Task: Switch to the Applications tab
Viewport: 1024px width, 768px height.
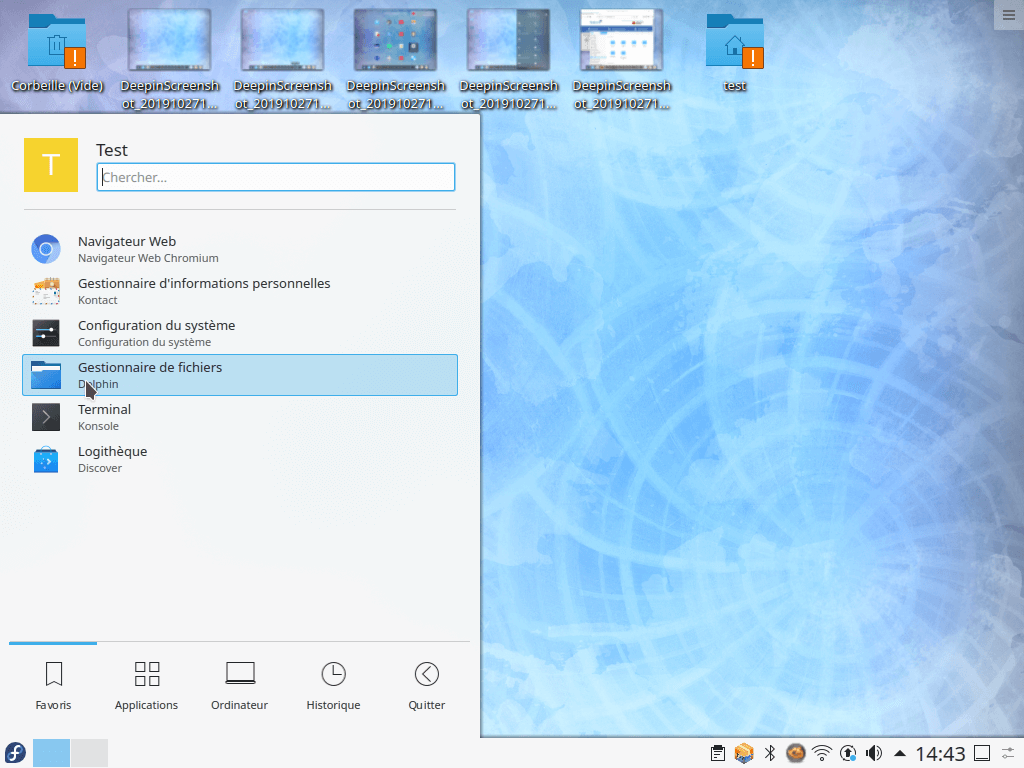Action: click(146, 686)
